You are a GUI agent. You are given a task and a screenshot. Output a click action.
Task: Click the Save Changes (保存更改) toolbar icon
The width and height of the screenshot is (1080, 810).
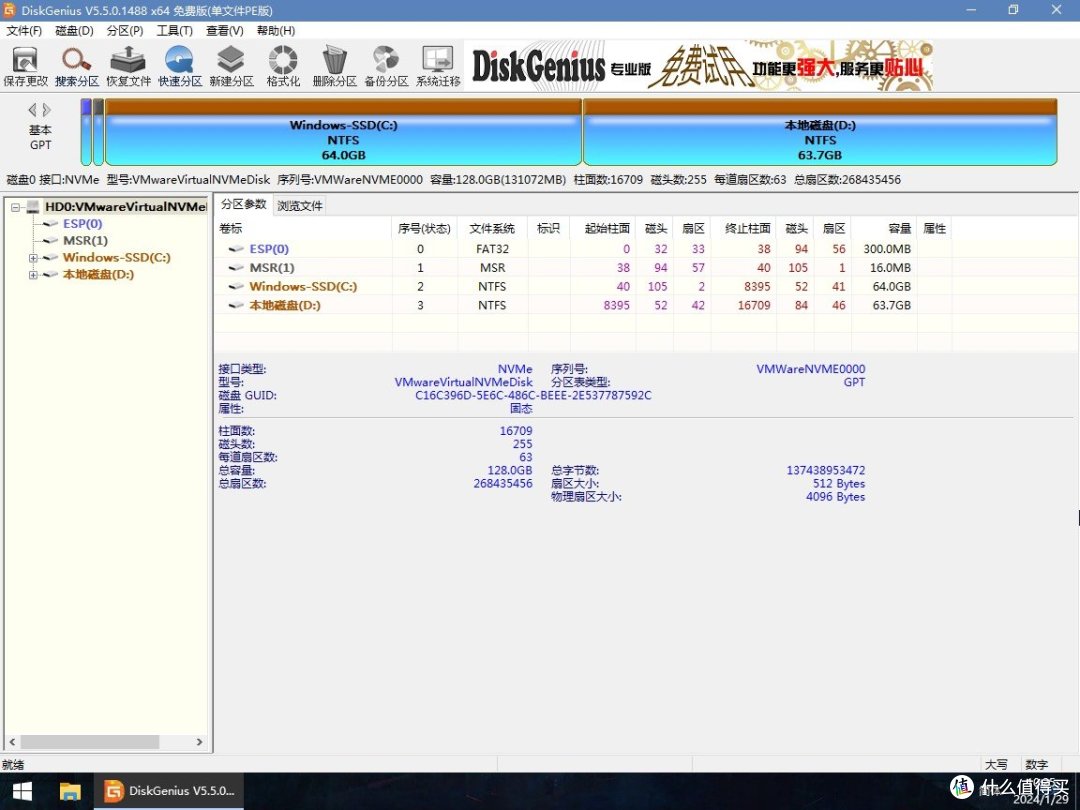(25, 67)
